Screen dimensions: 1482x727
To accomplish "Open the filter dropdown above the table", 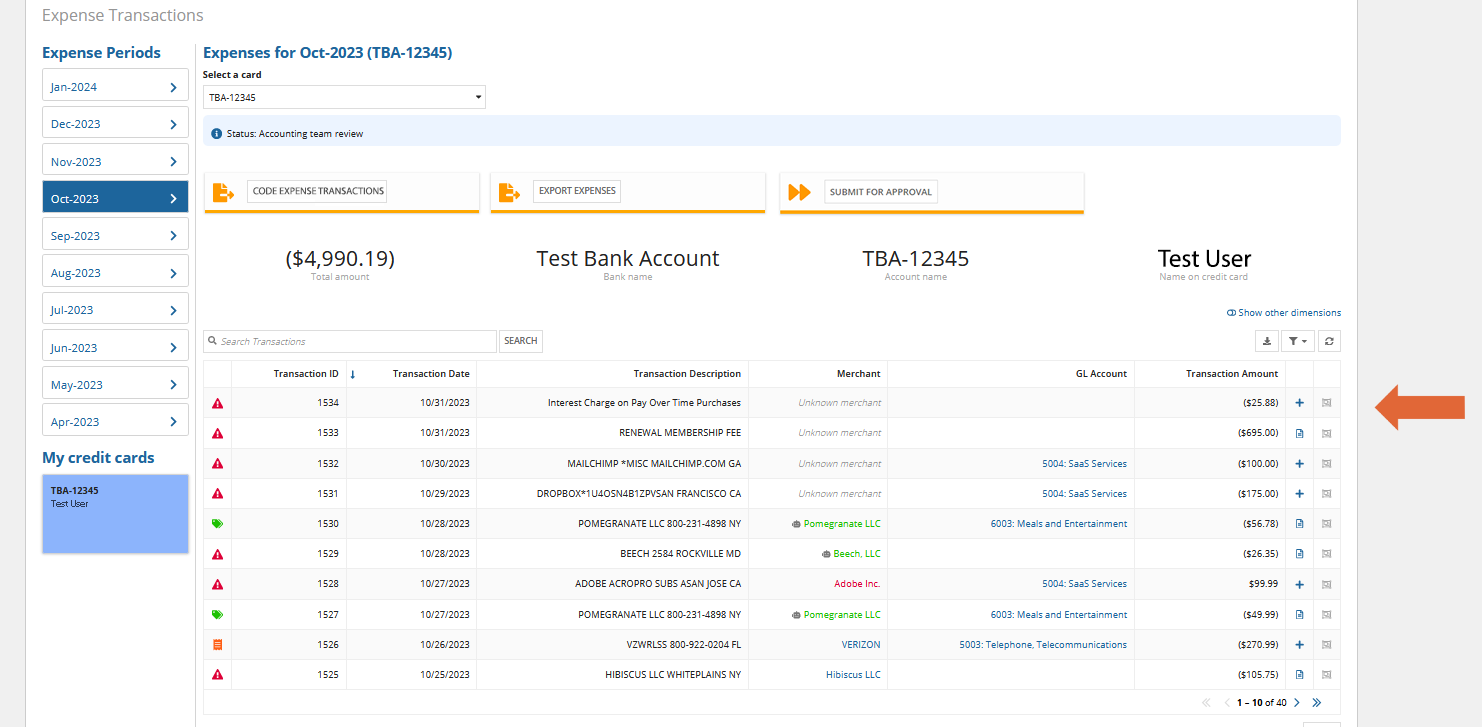I will coord(1298,341).
